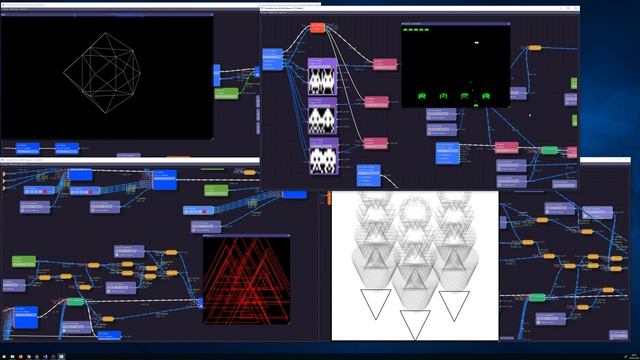Toggle checkbox in second node beneath pink node
The image size is (640, 360).
(x=500, y=185)
